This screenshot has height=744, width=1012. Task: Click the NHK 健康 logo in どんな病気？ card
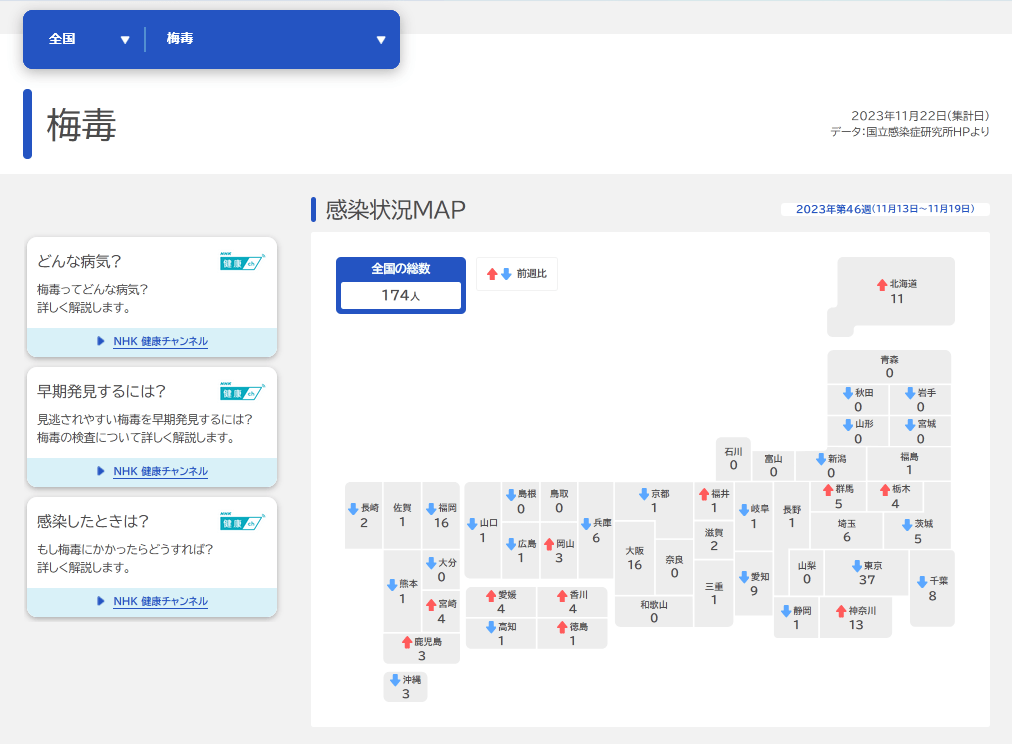click(x=242, y=262)
